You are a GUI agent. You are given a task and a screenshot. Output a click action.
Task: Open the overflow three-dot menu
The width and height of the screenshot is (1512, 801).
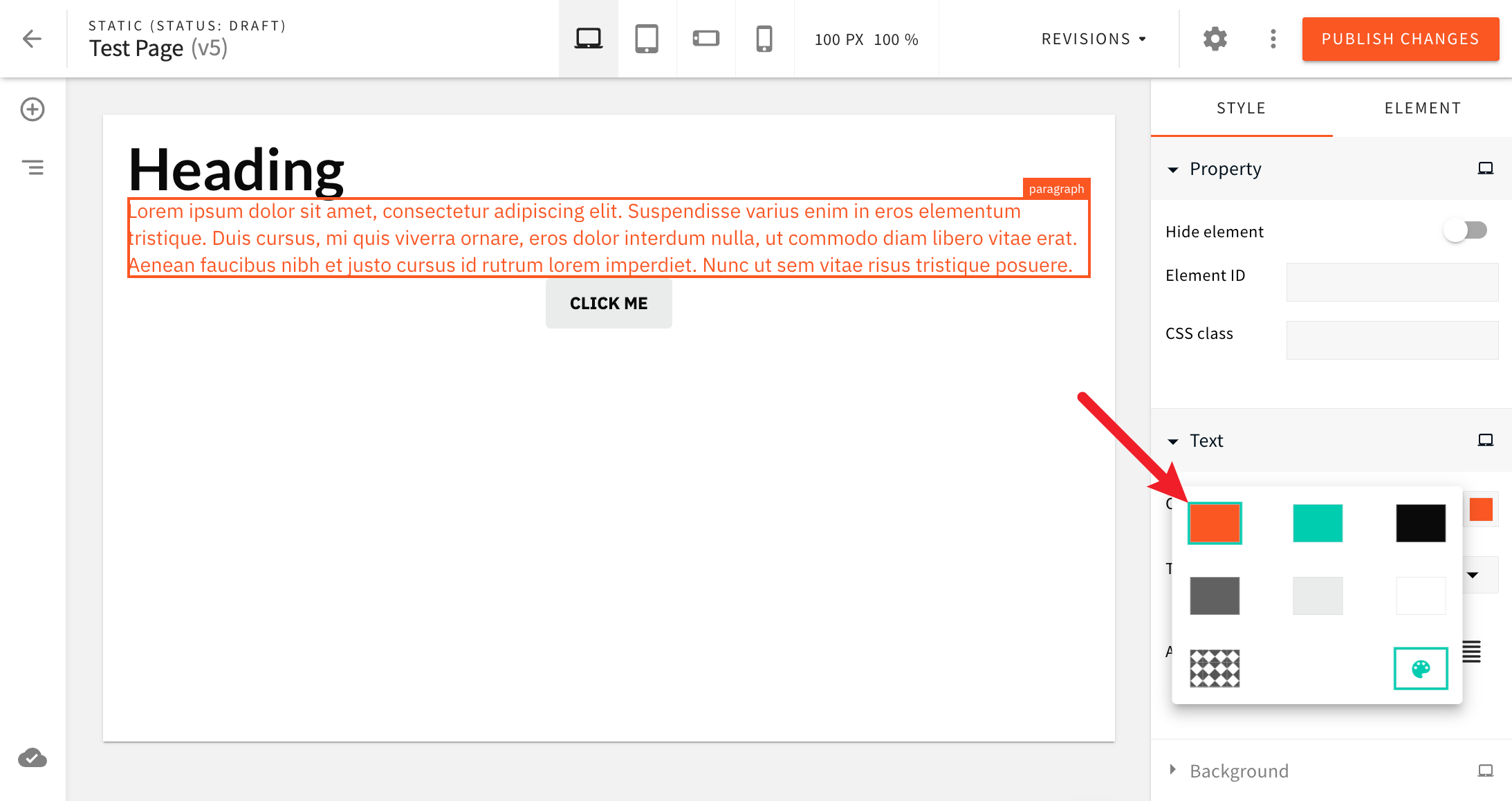(x=1273, y=39)
